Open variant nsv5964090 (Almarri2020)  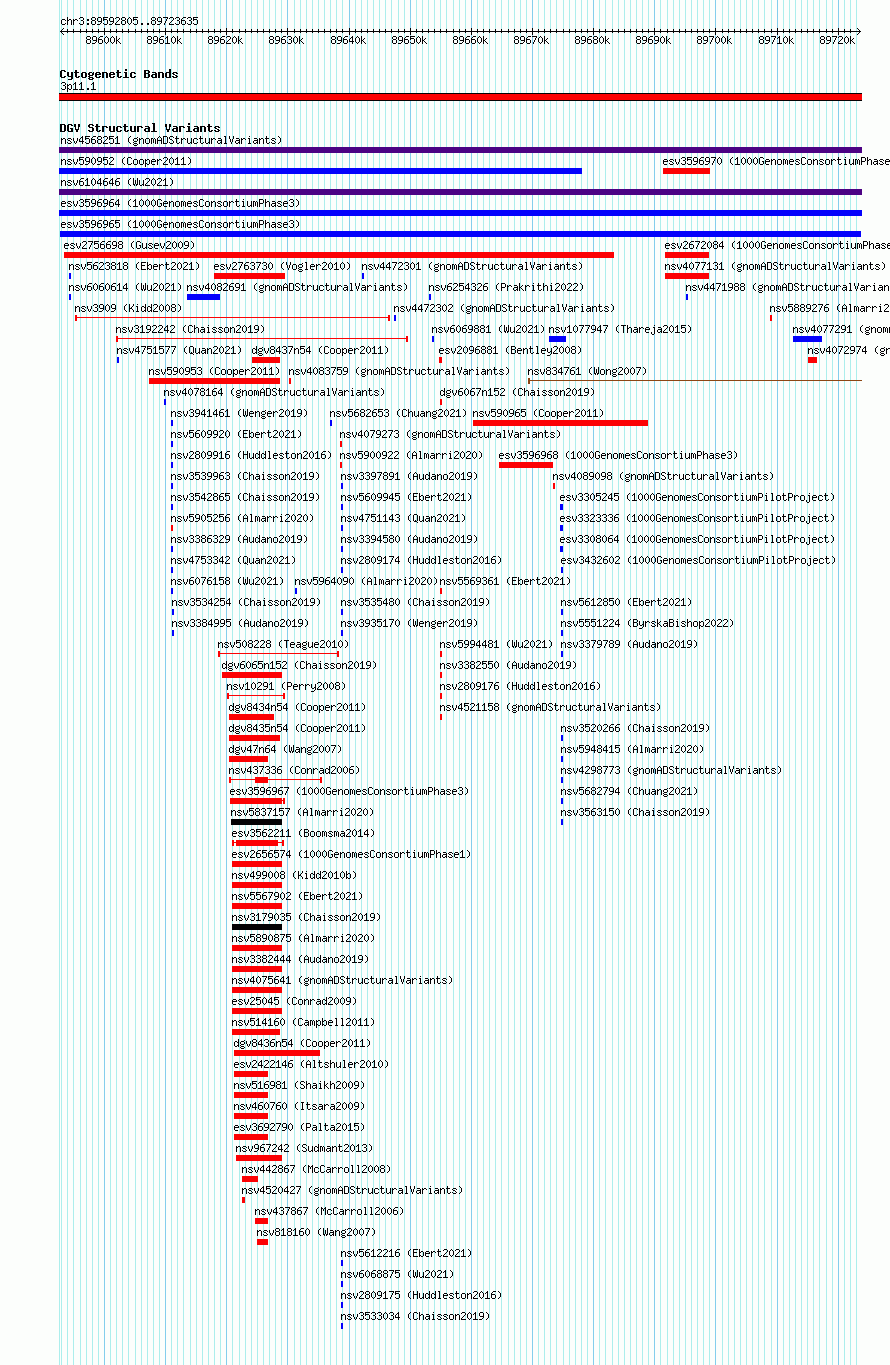click(365, 581)
